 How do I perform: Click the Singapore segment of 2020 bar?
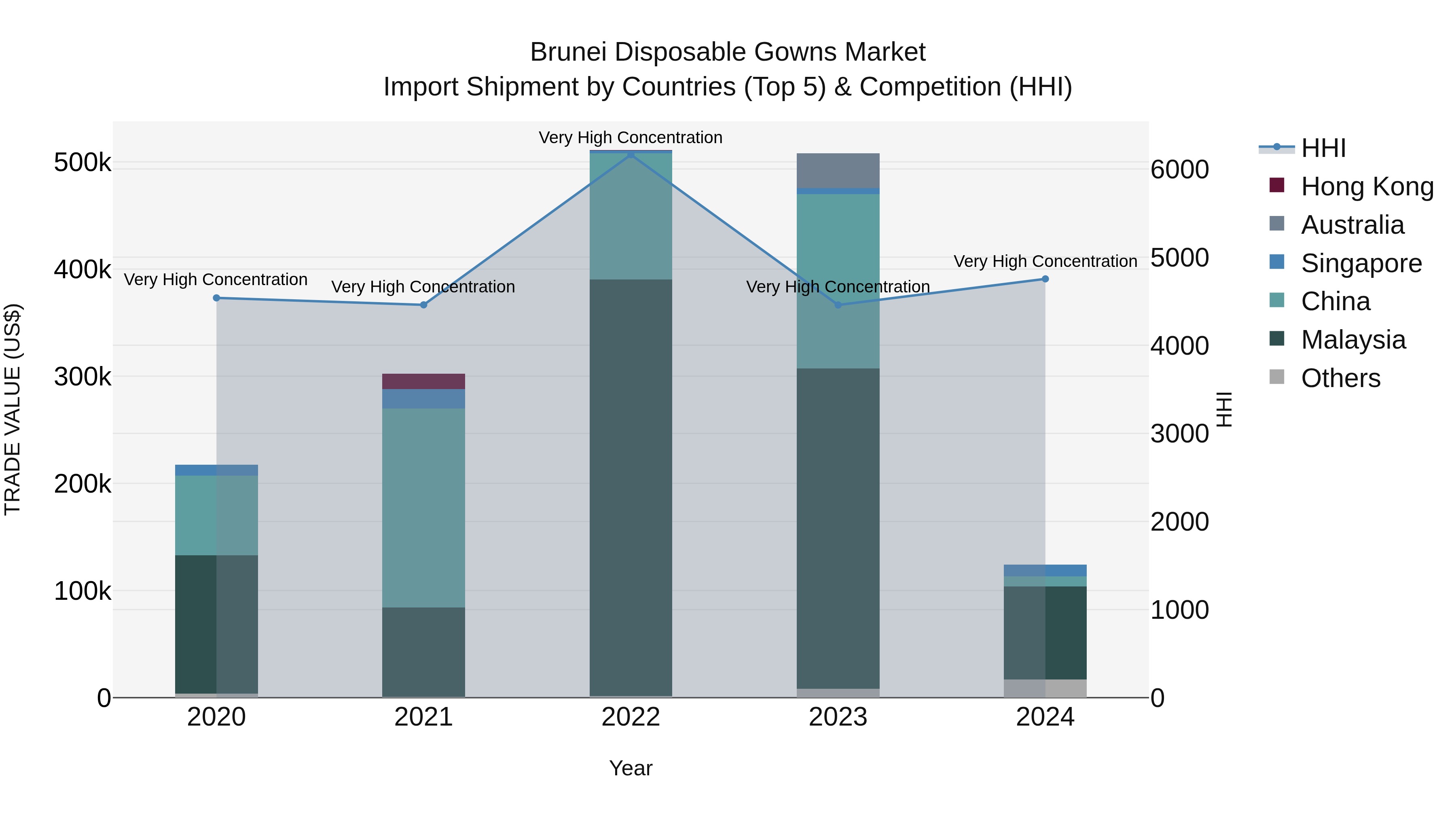pos(216,470)
